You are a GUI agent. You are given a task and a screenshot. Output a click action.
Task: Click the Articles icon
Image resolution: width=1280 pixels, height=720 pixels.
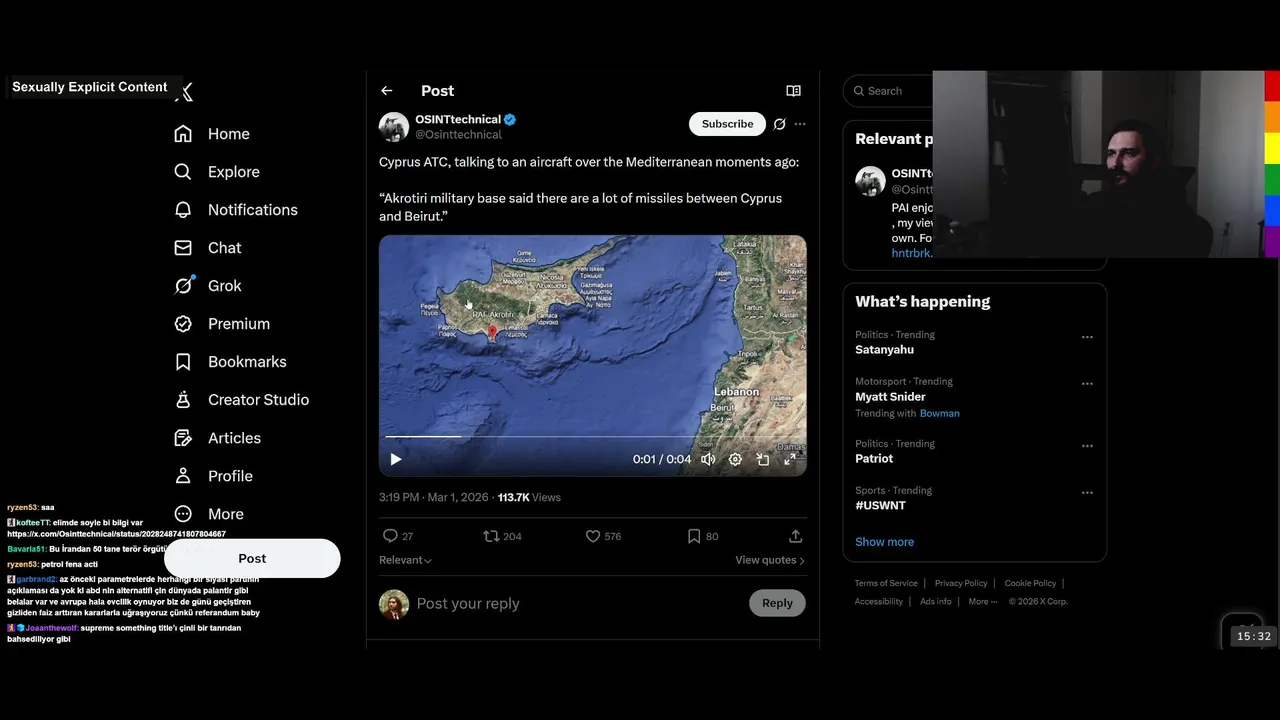pyautogui.click(x=183, y=438)
